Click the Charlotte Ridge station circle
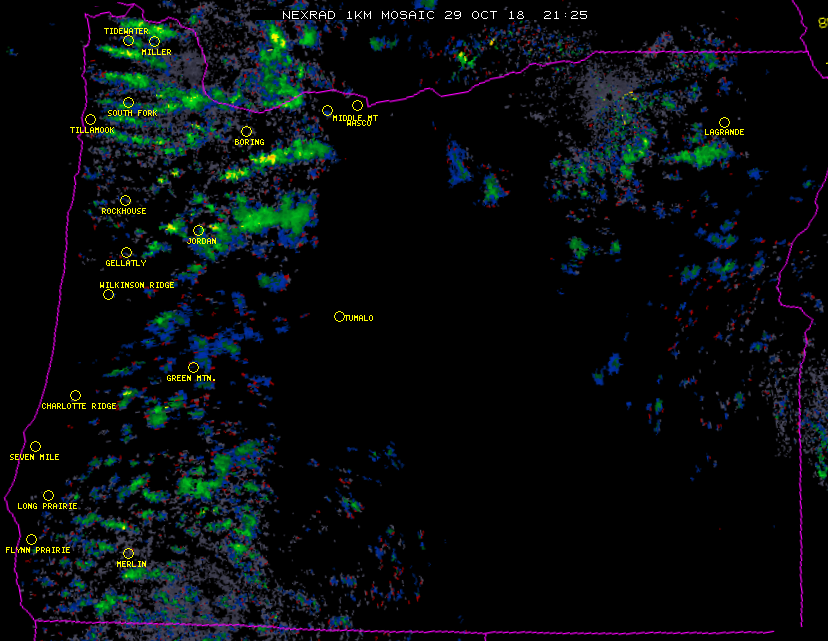The height and width of the screenshot is (641, 828). point(75,396)
